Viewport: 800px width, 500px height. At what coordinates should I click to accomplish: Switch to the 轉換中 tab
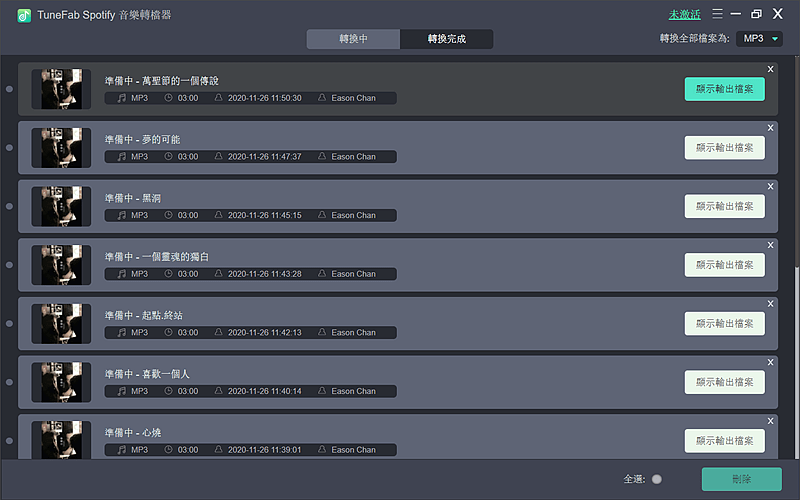354,39
